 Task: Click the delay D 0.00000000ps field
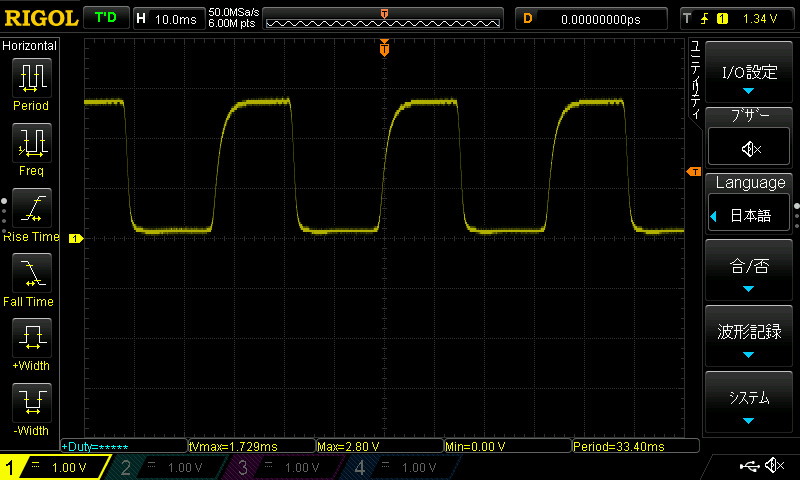pos(591,19)
